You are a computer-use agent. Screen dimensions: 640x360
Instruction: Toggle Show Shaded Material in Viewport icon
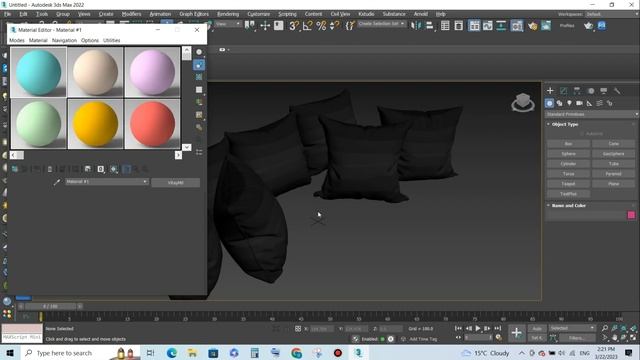(x=113, y=169)
